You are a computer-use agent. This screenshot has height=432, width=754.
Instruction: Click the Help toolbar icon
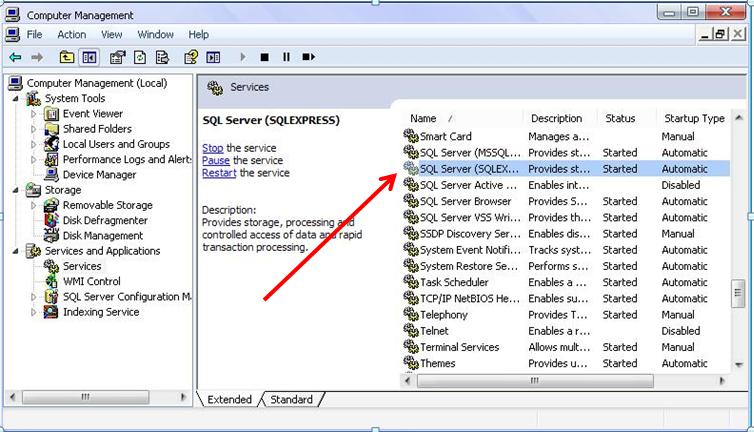190,58
